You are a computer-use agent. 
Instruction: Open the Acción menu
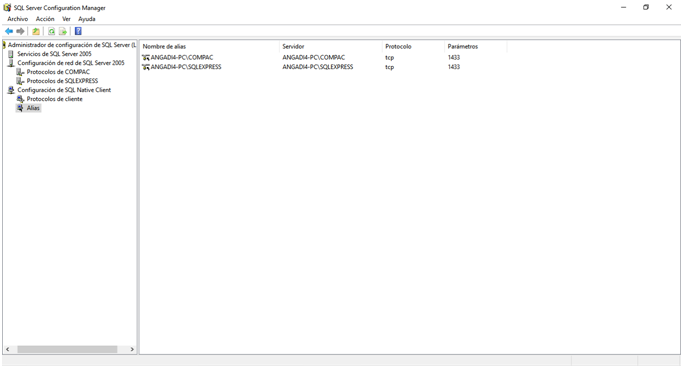pos(45,19)
